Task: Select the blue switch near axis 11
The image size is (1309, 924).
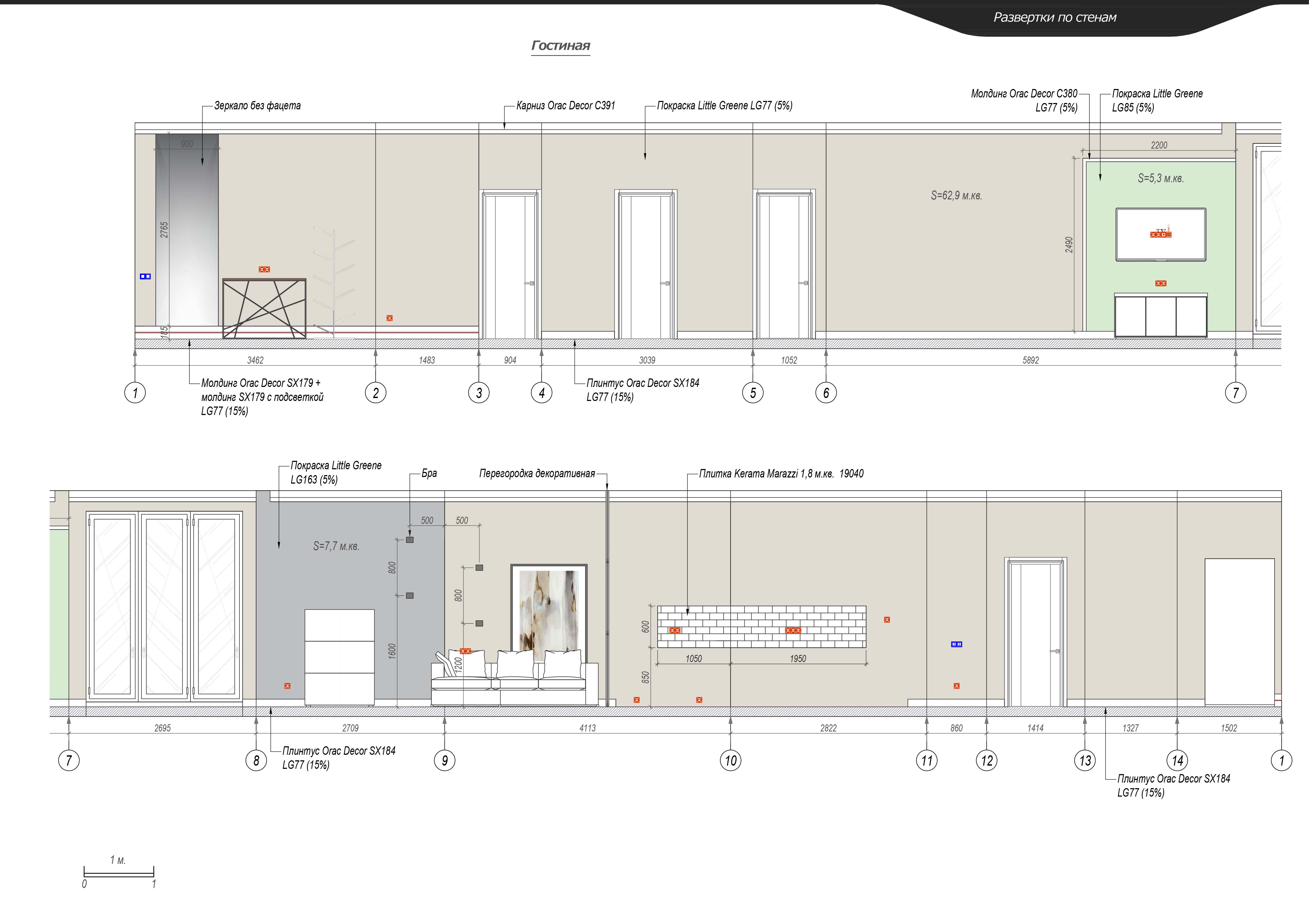Action: (x=957, y=644)
